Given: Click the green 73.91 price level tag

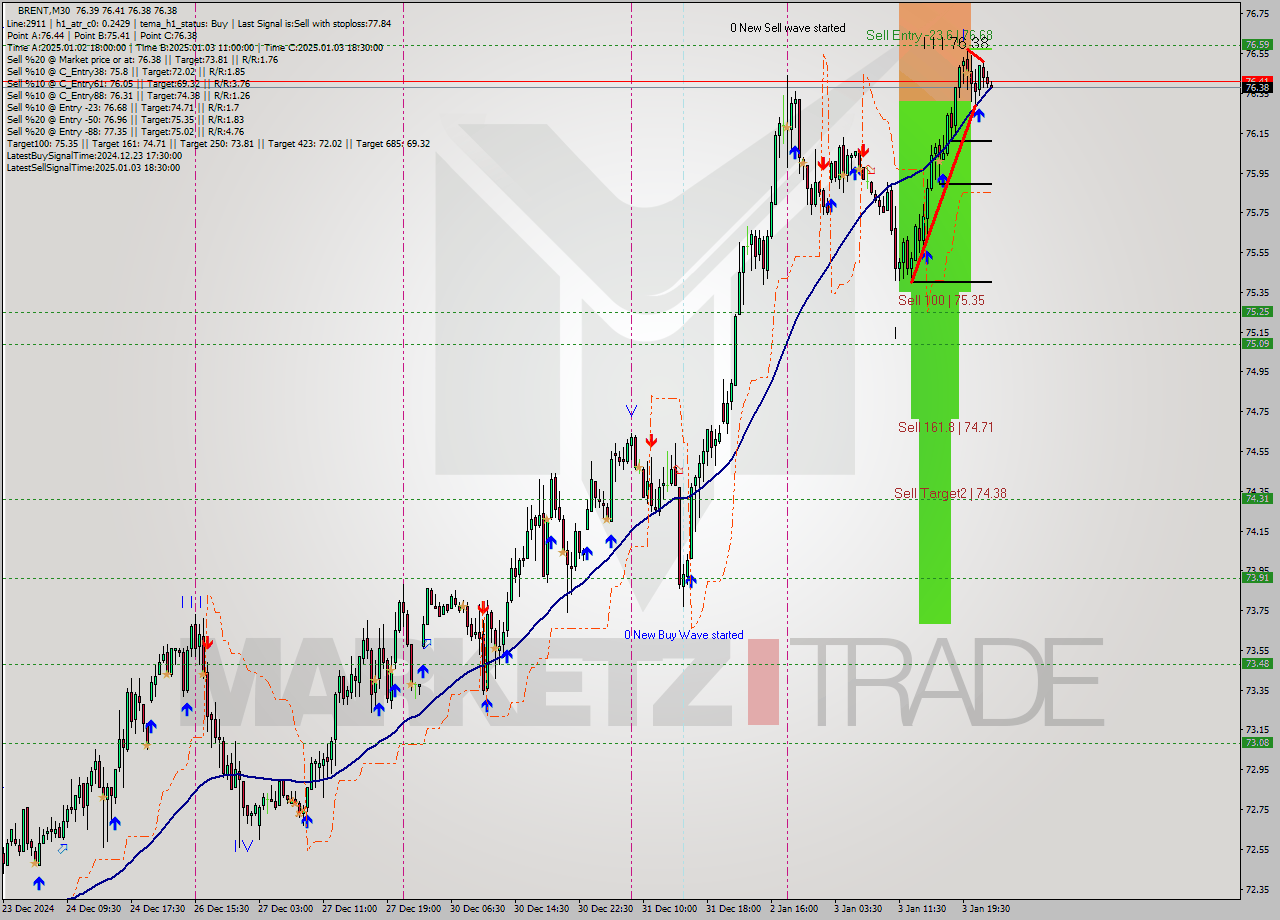Looking at the screenshot, I should pyautogui.click(x=1257, y=578).
